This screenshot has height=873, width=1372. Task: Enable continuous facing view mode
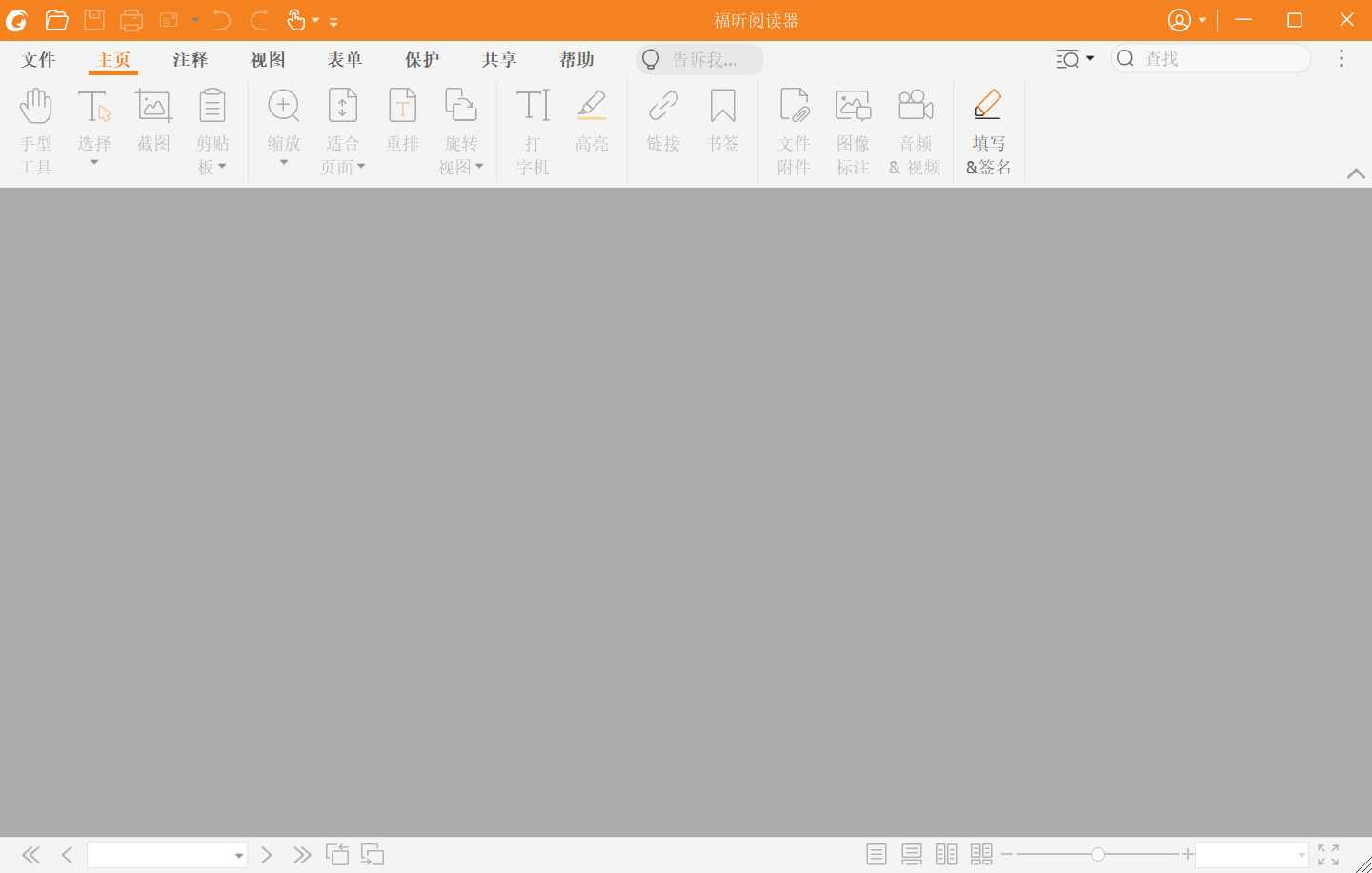[x=981, y=855]
